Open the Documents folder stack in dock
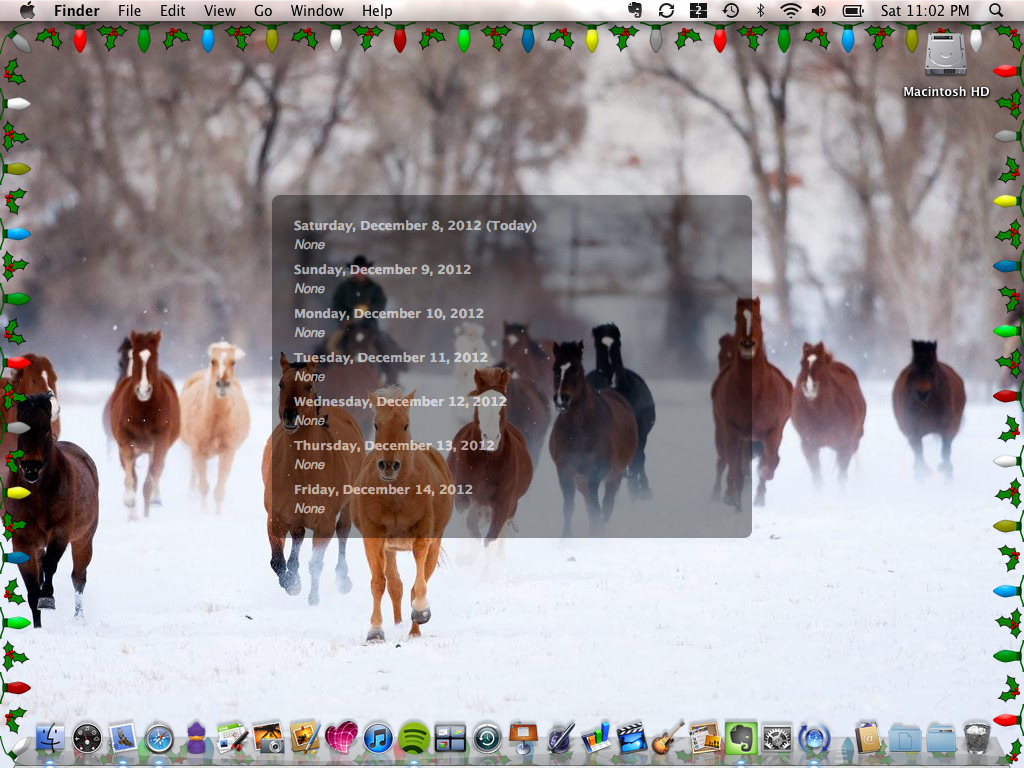 click(904, 739)
